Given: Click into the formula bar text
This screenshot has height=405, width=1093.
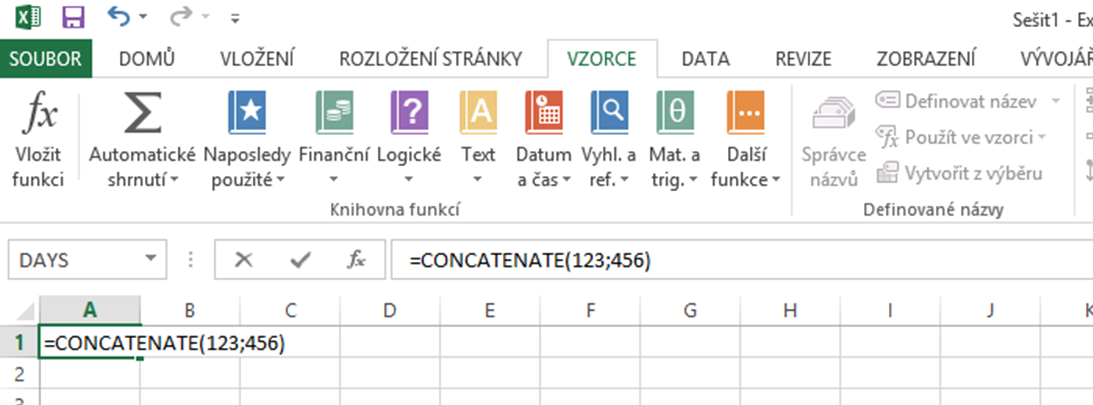Looking at the screenshot, I should [x=742, y=261].
